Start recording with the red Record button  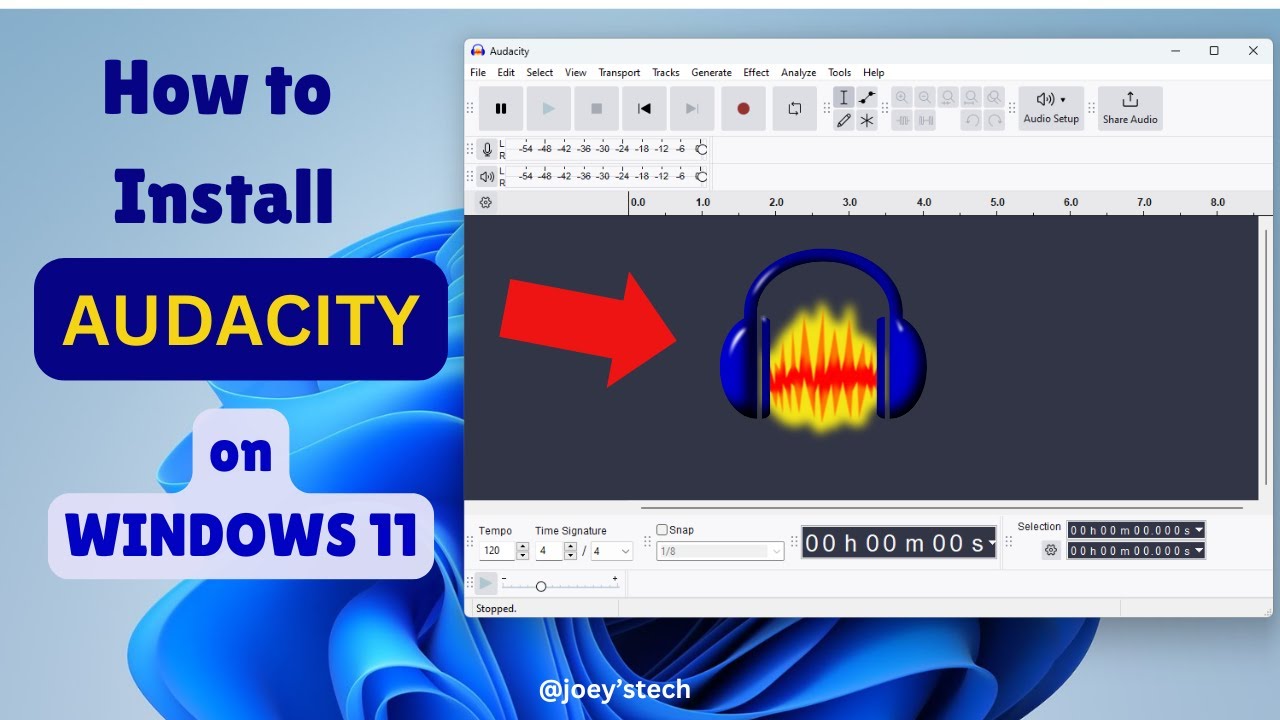click(743, 109)
